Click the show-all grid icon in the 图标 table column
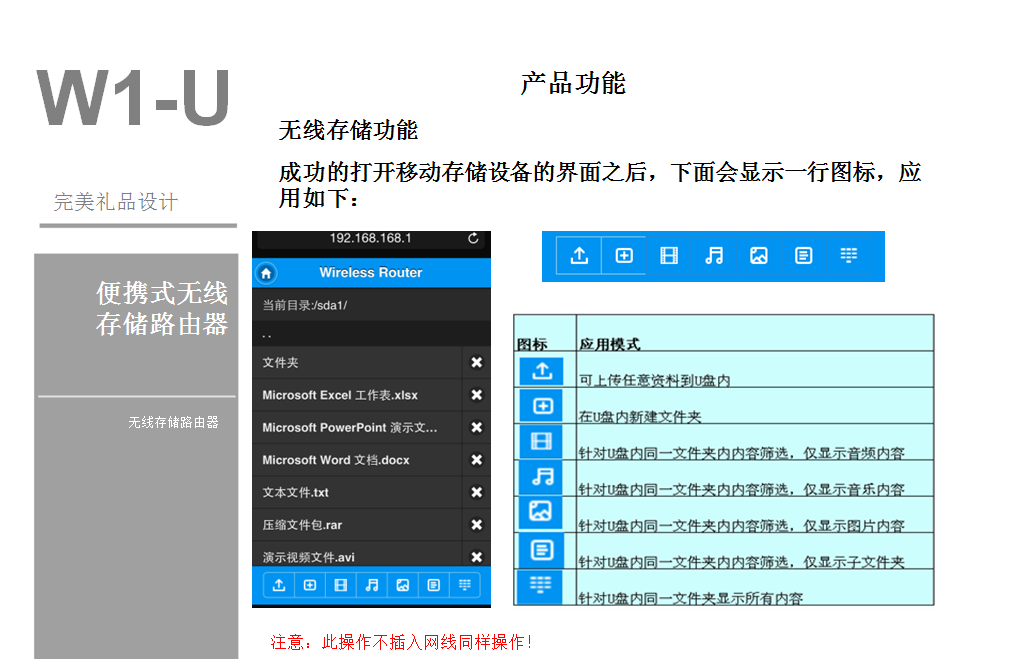 point(541,586)
